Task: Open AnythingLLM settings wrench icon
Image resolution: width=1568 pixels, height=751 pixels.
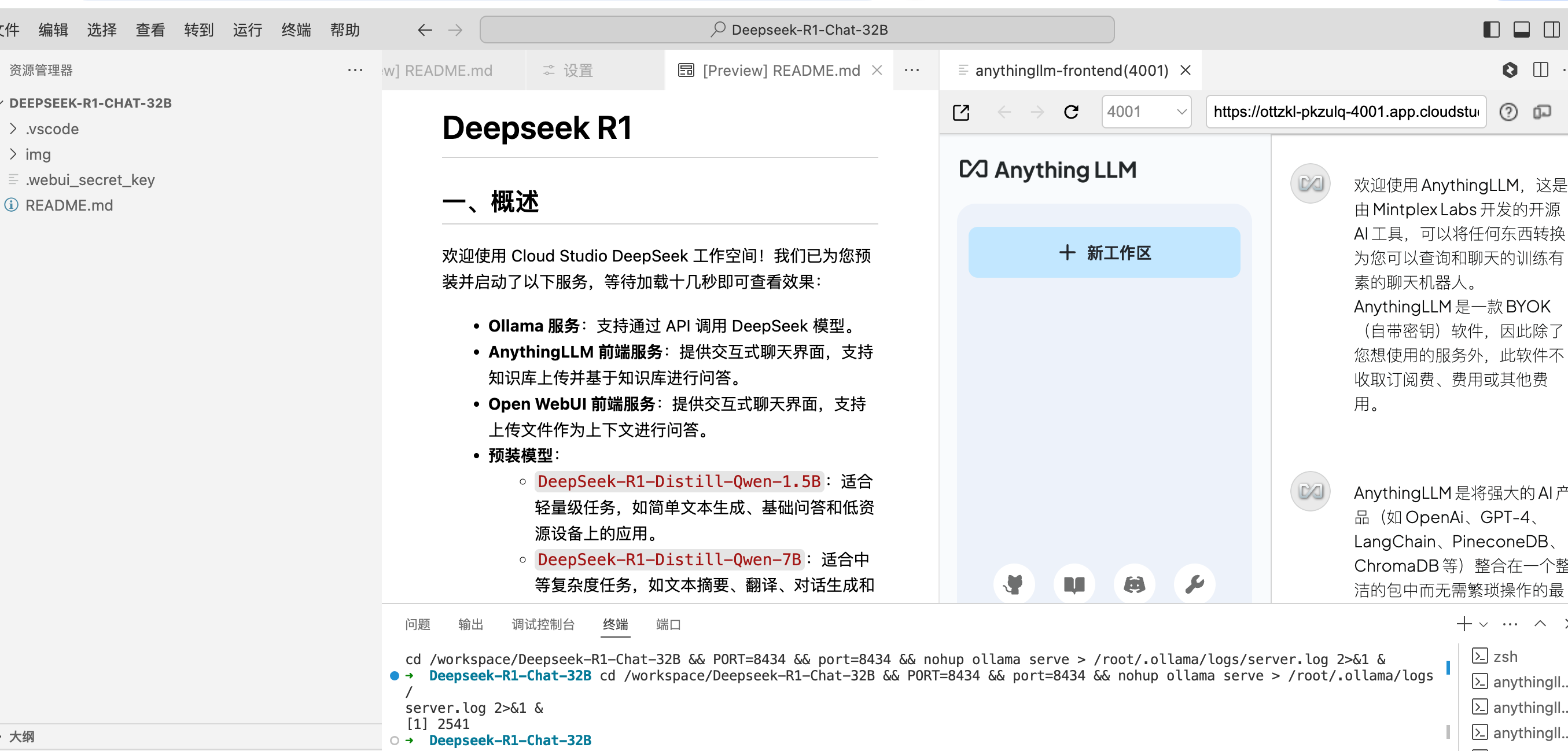Action: [1194, 584]
